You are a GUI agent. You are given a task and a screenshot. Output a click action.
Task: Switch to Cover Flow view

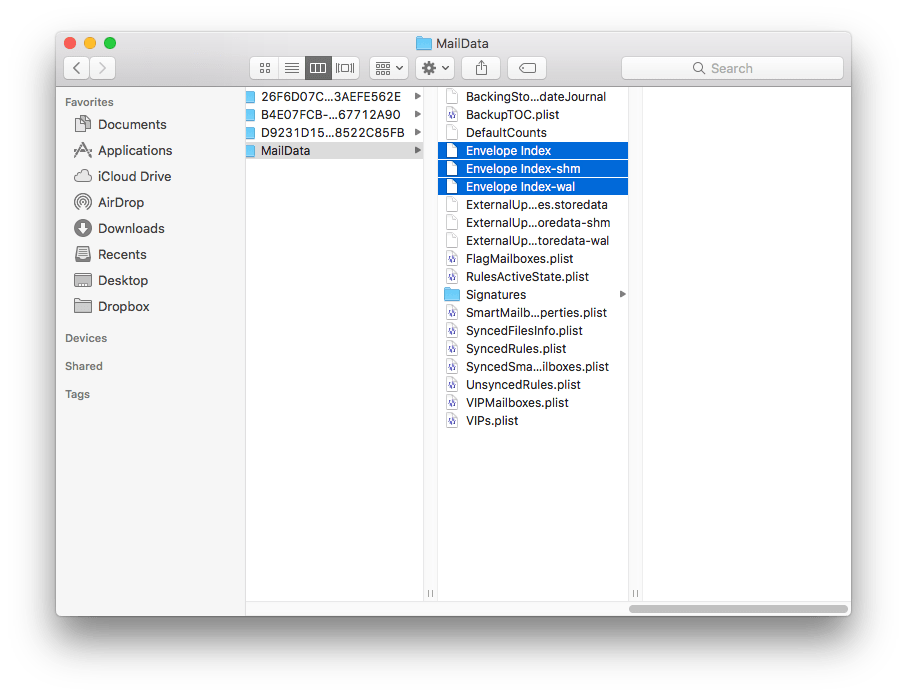point(345,67)
